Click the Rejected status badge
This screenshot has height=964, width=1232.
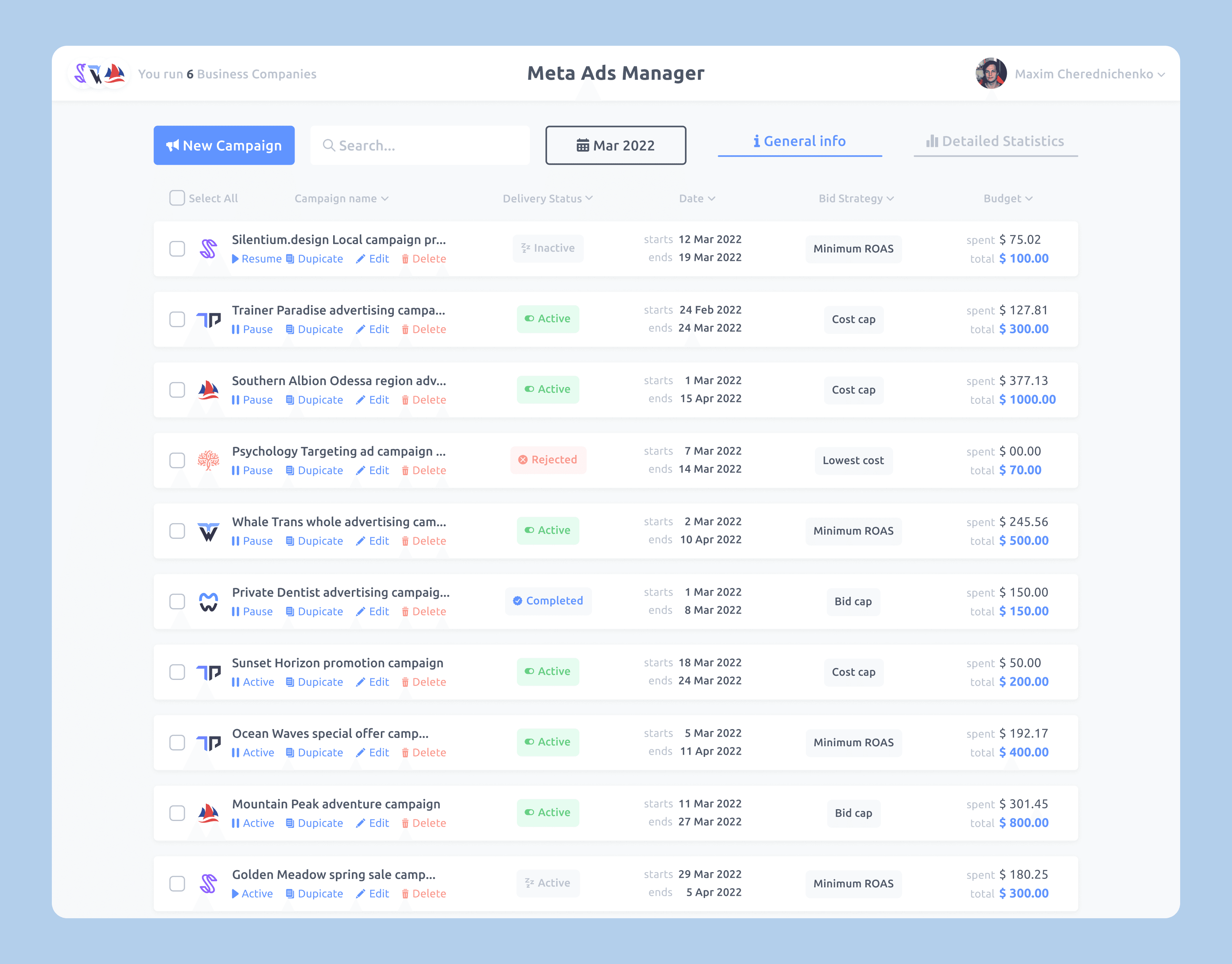[x=548, y=460]
